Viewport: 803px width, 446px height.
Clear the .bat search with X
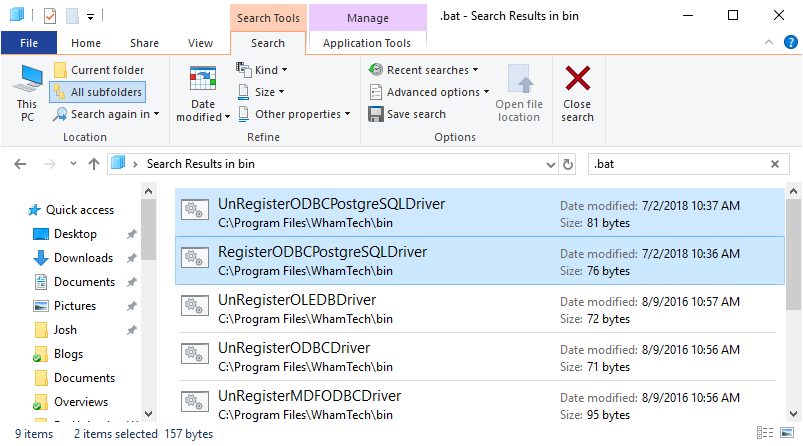(x=775, y=164)
